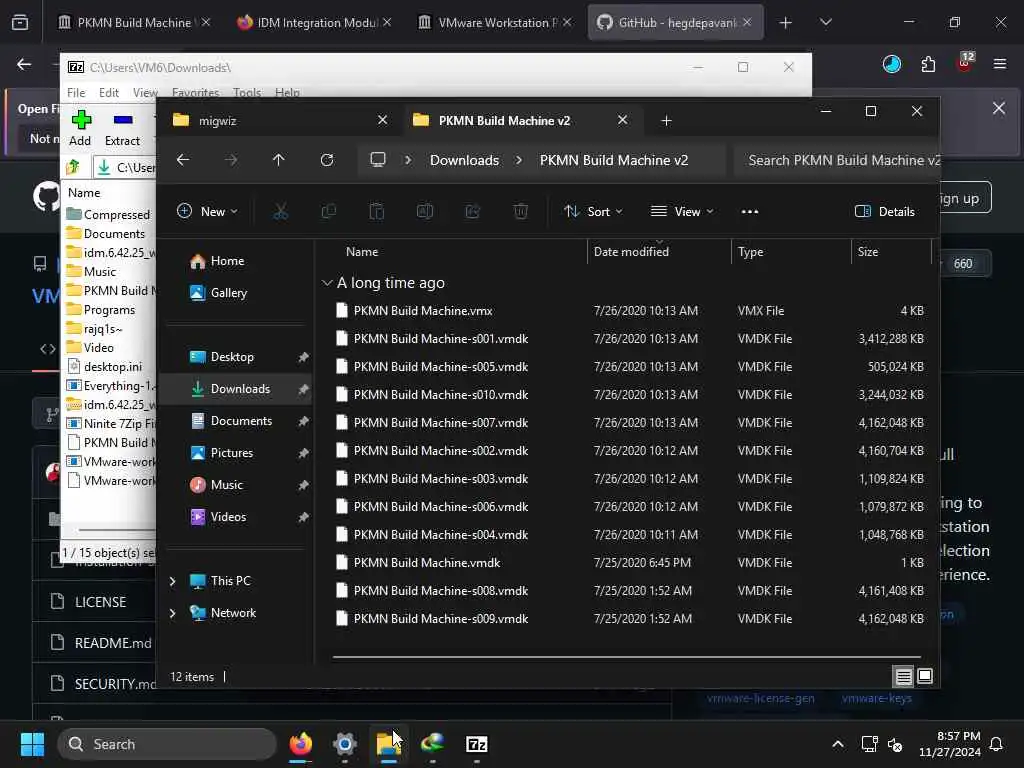Click the Add green plus icon in 7-Zip
The width and height of the screenshot is (1024, 768).
[81, 120]
